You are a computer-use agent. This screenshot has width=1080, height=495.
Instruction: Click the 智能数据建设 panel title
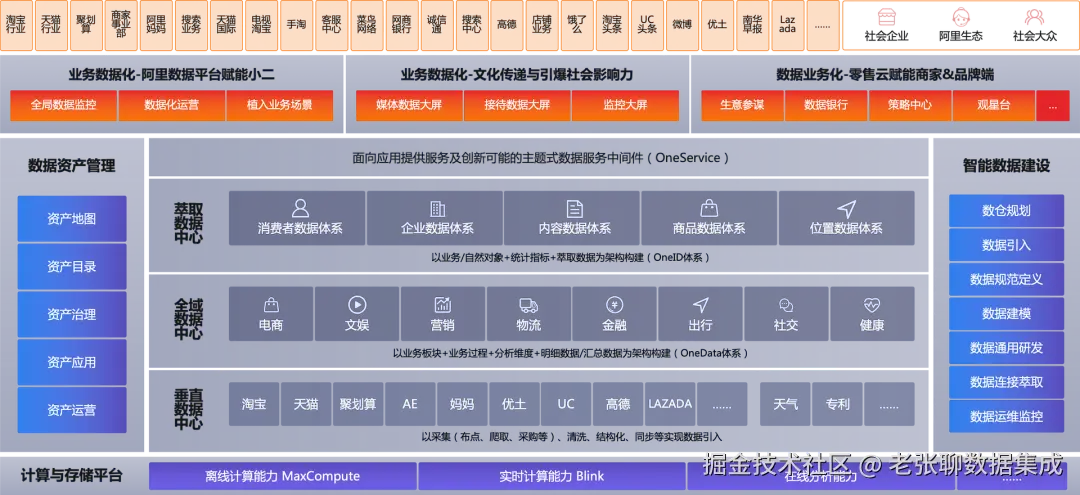click(x=1006, y=166)
